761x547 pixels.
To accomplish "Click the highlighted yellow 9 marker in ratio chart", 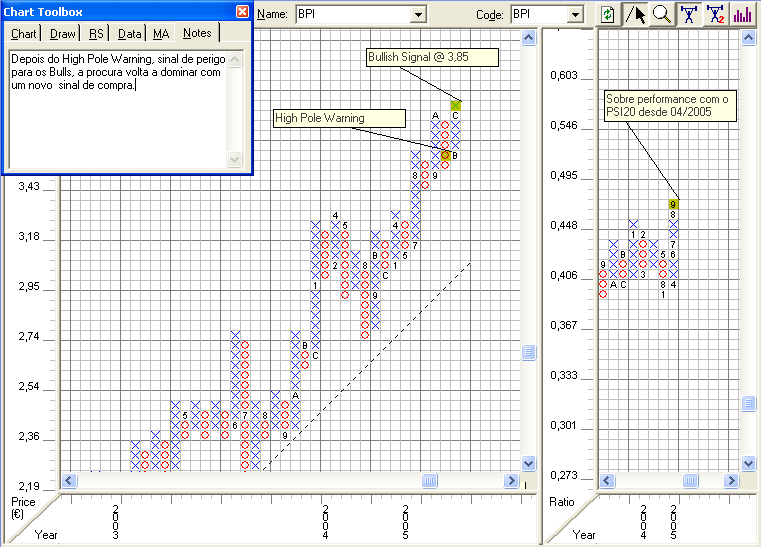I will click(674, 204).
